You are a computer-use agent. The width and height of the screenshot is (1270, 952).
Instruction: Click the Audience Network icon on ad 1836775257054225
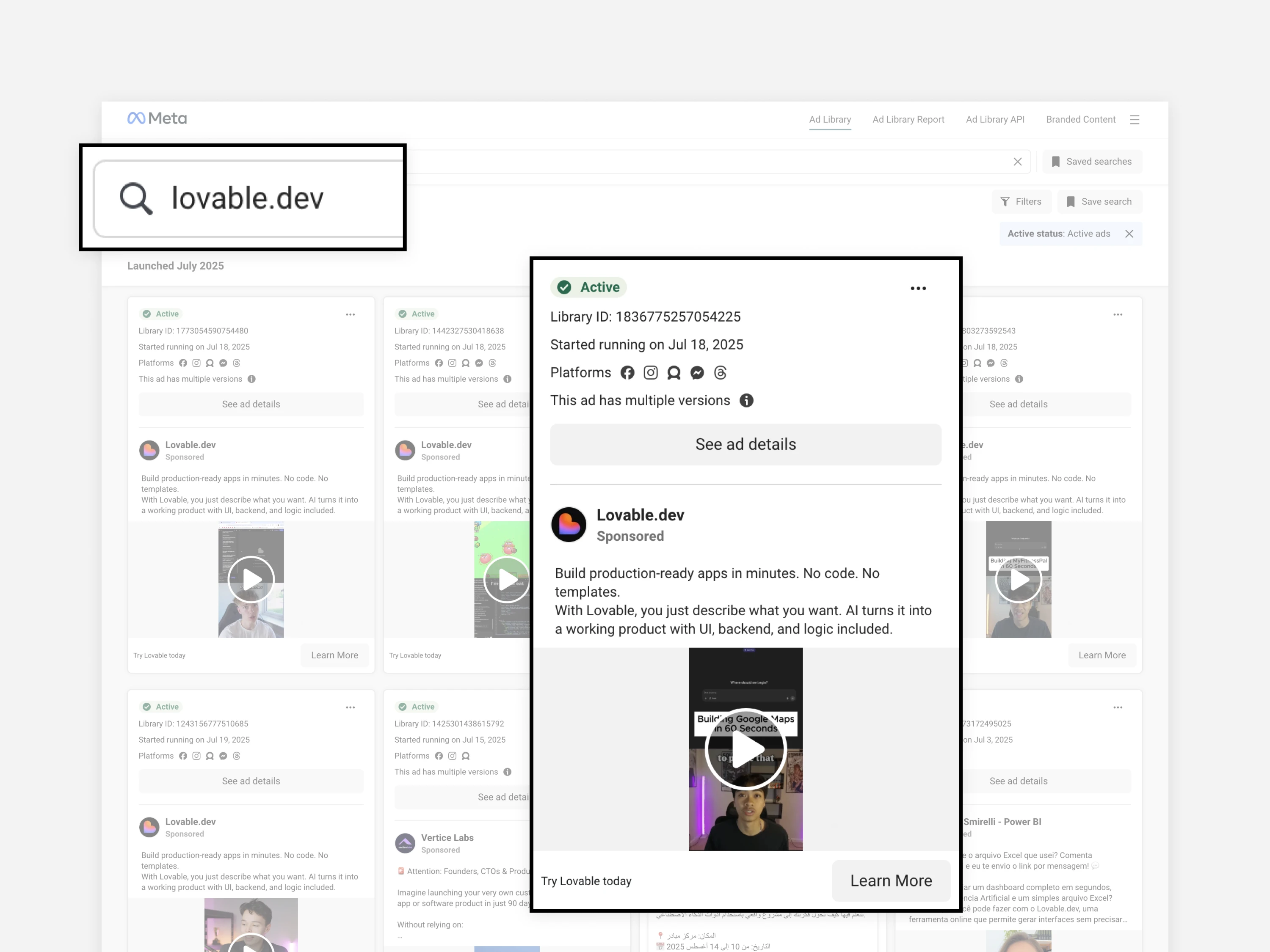[x=674, y=373]
